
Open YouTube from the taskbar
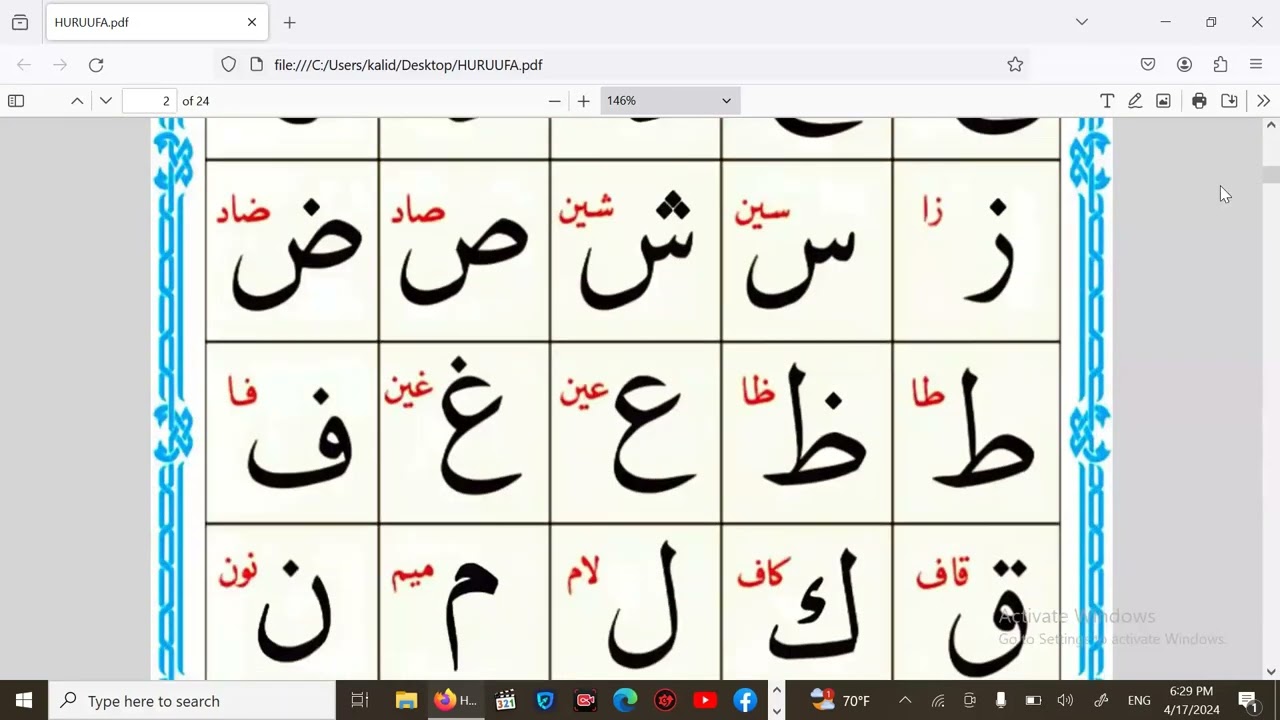(705, 701)
